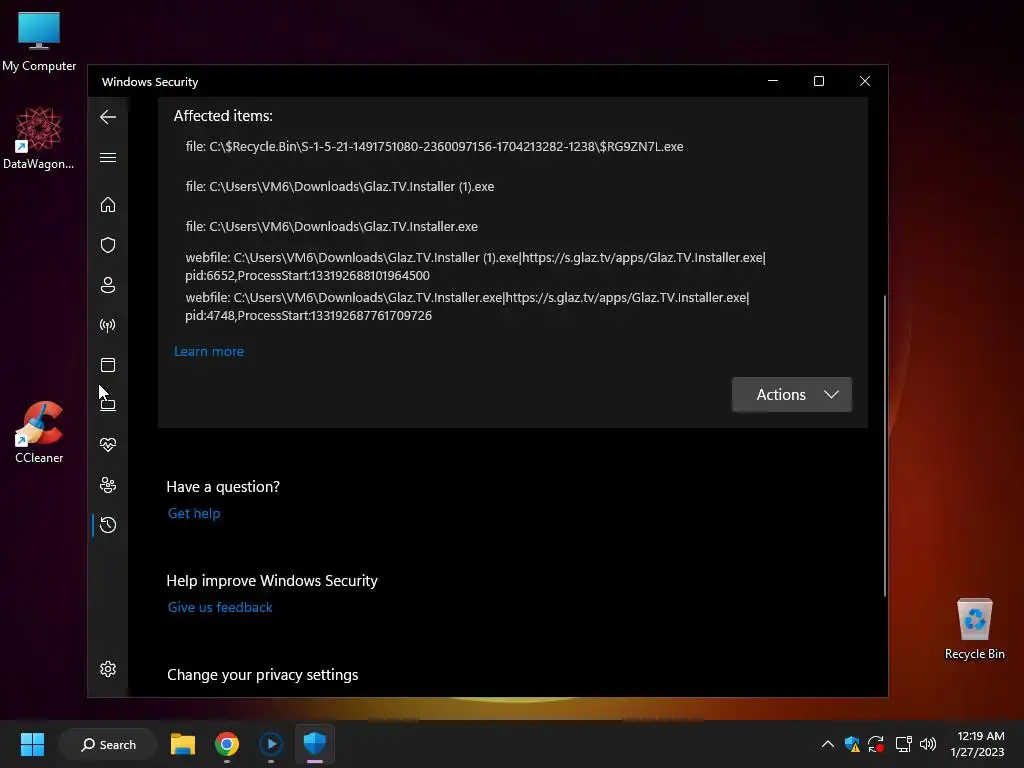This screenshot has height=768, width=1024.
Task: Open the clock and date flyout
Action: (978, 744)
